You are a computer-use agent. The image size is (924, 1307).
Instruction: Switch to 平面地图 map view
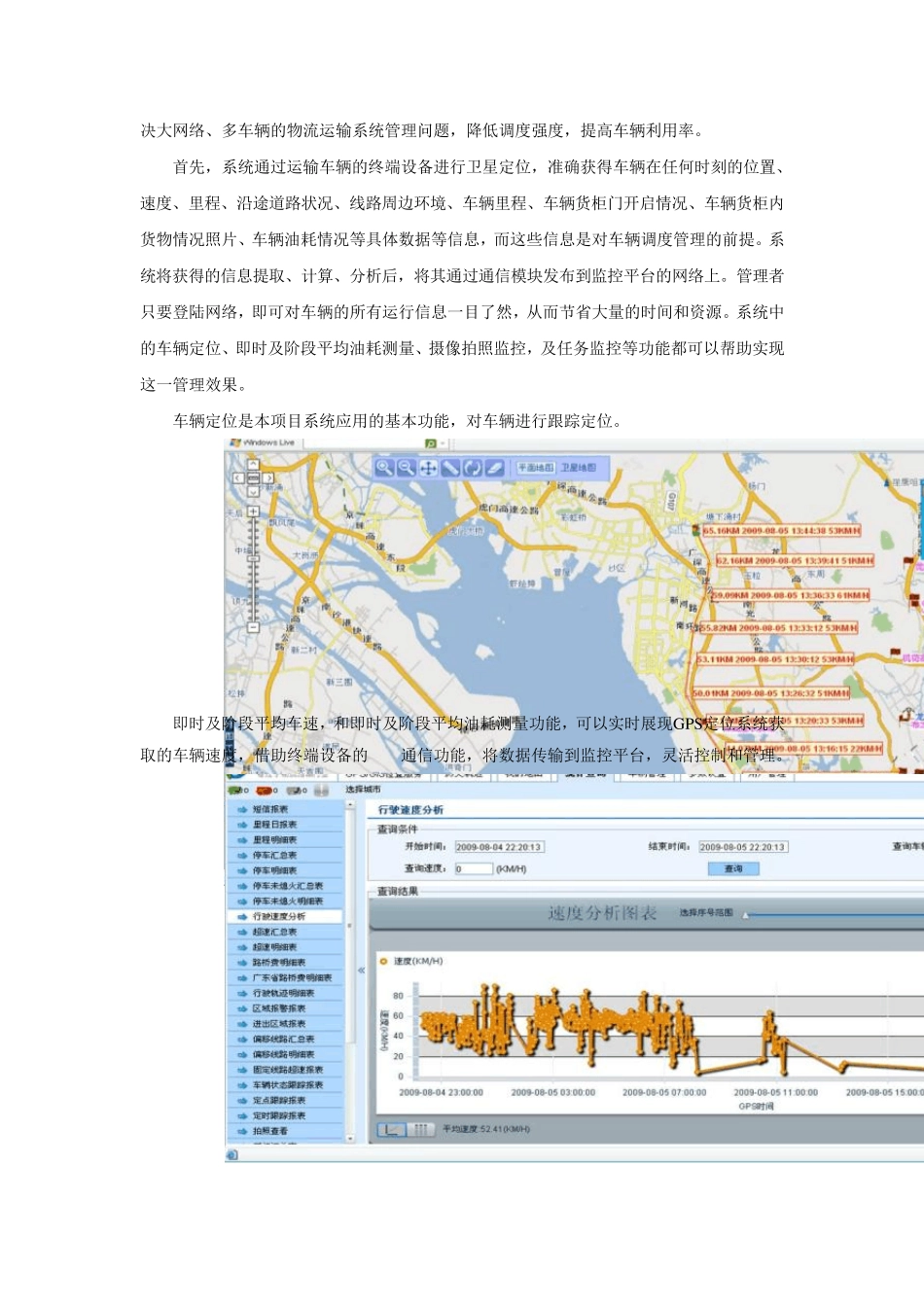(x=535, y=468)
